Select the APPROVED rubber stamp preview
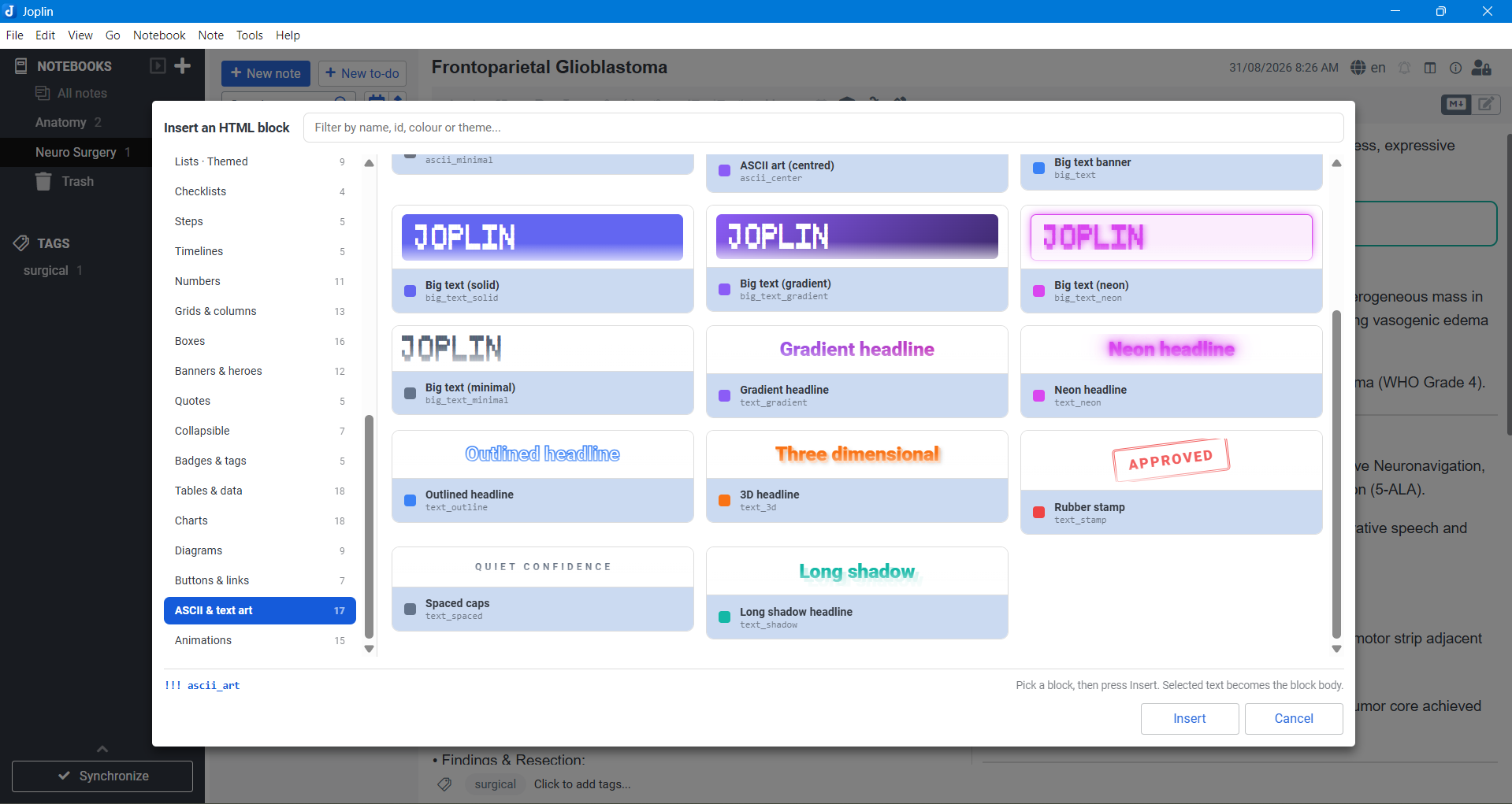Screen dimensions: 1512x804 [1171, 460]
